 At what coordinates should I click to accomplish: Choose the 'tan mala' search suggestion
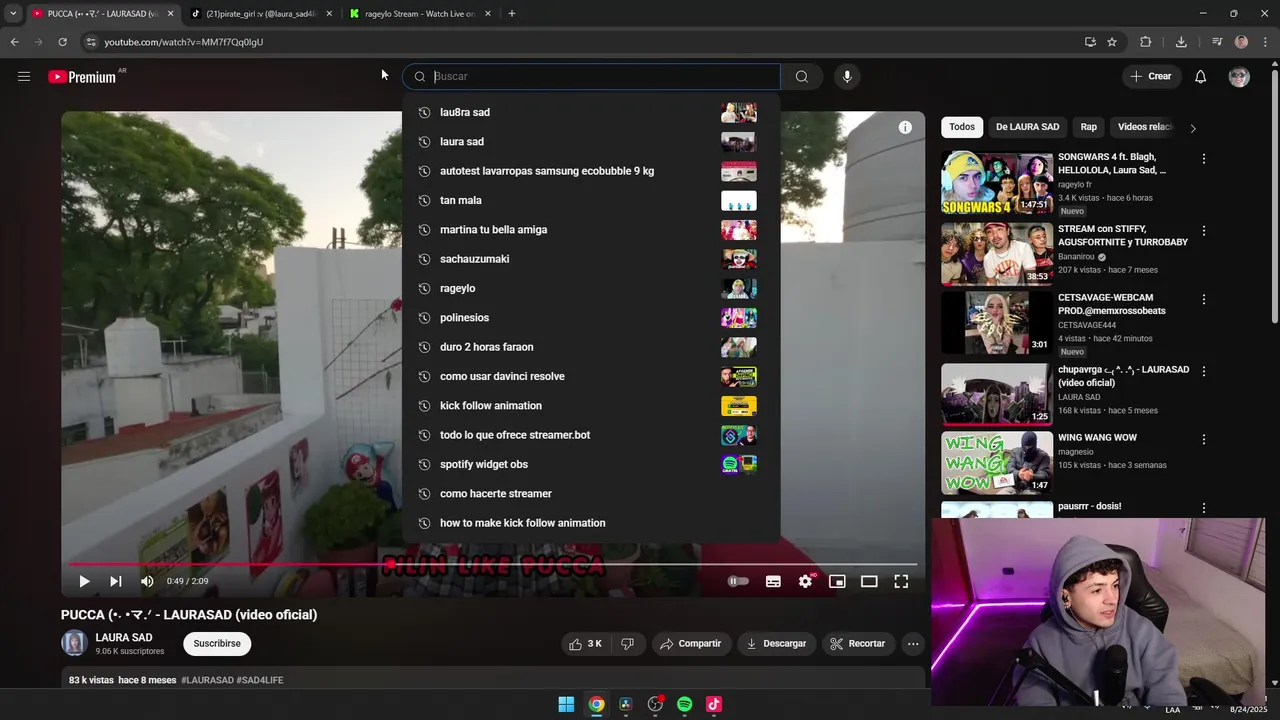(591, 200)
